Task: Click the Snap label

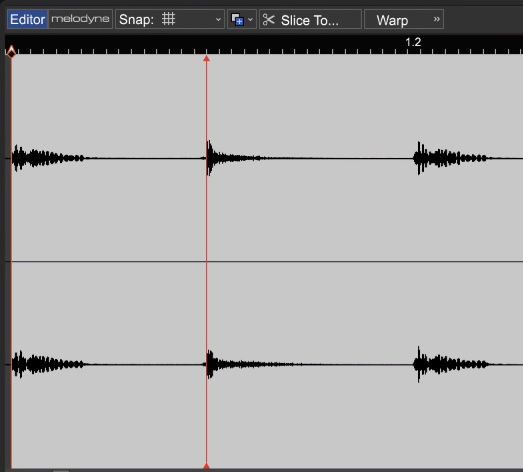Action: pos(136,19)
